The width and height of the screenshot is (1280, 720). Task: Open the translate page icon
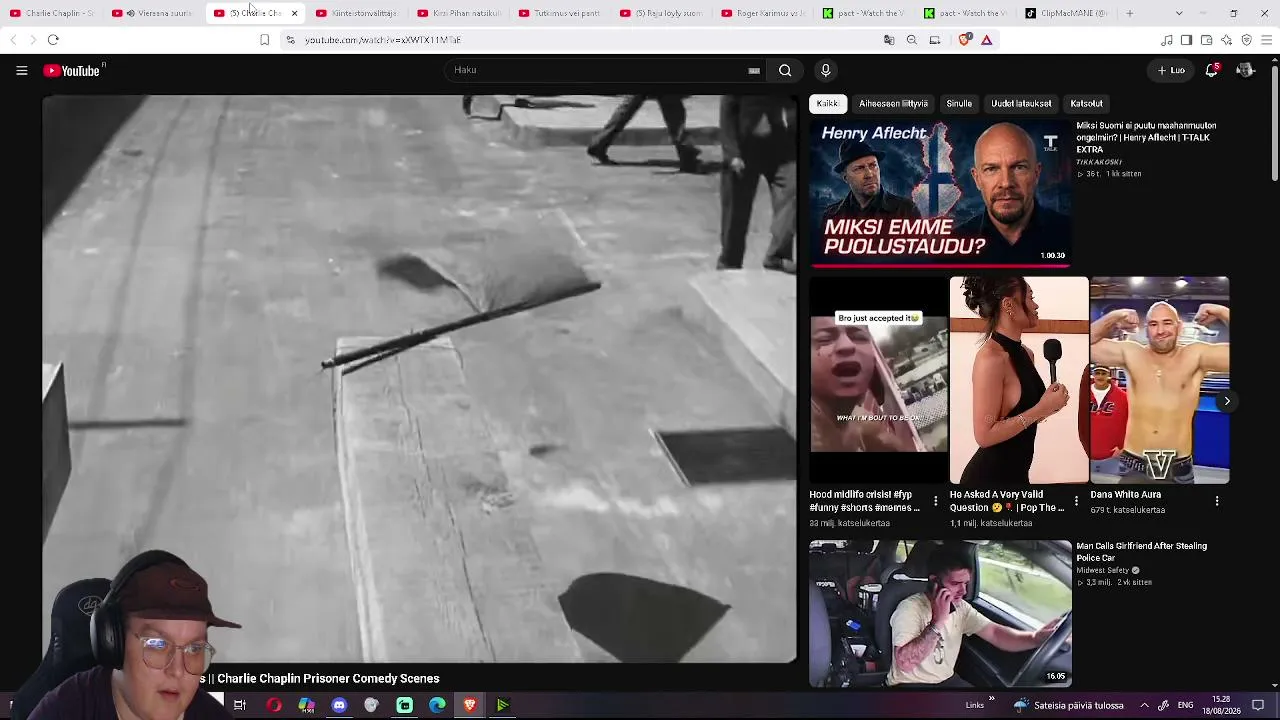click(889, 40)
